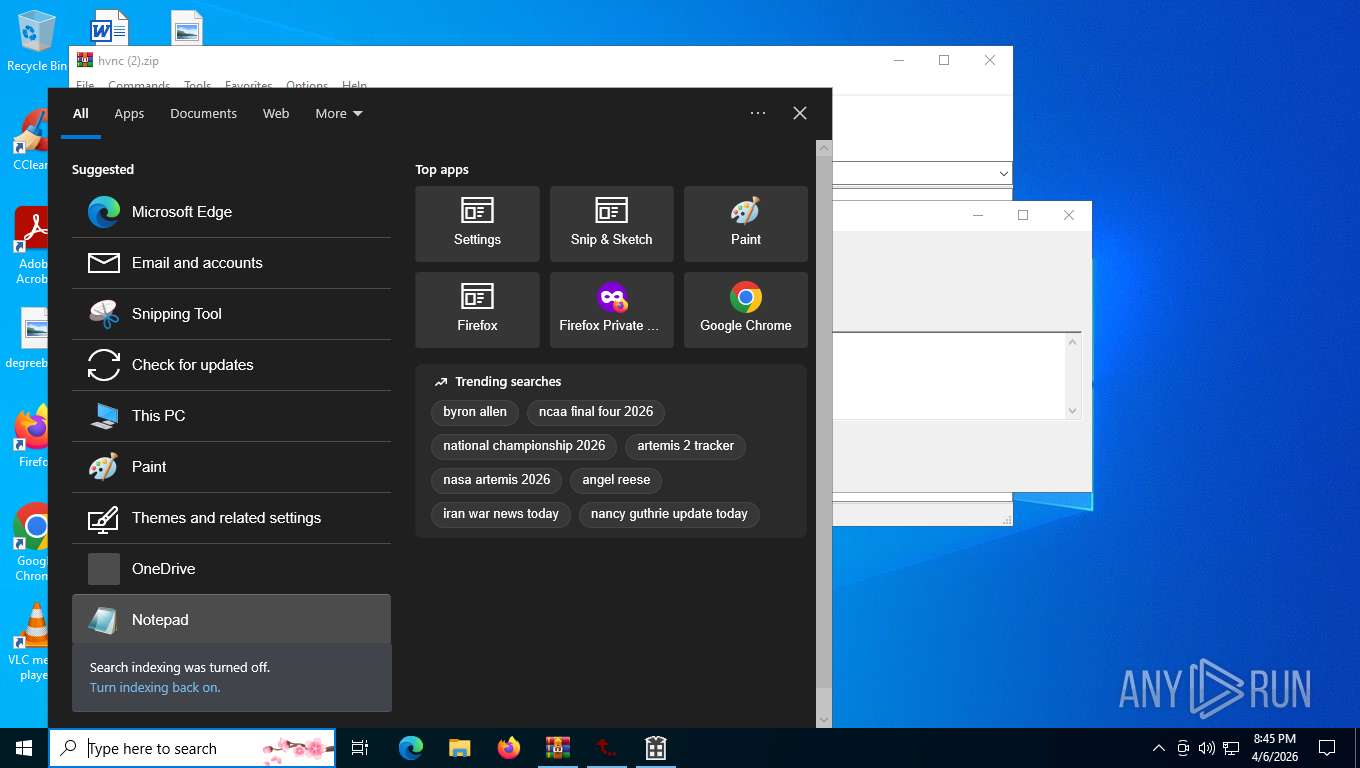Image resolution: width=1360 pixels, height=768 pixels.
Task: Switch to WinRAR on the taskbar
Action: pyautogui.click(x=558, y=748)
